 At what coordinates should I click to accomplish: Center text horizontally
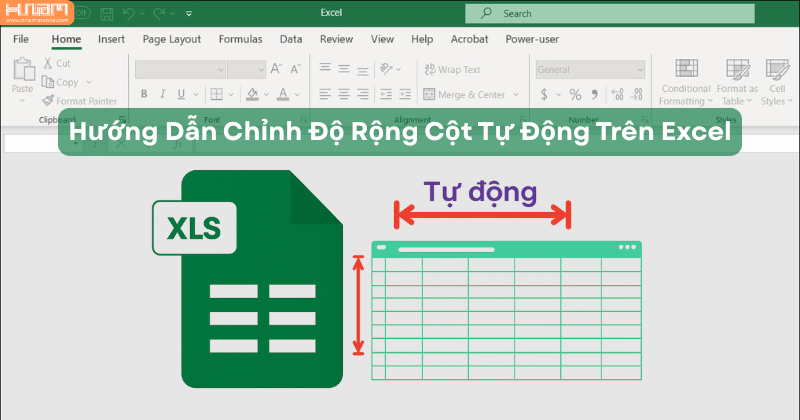(x=344, y=94)
